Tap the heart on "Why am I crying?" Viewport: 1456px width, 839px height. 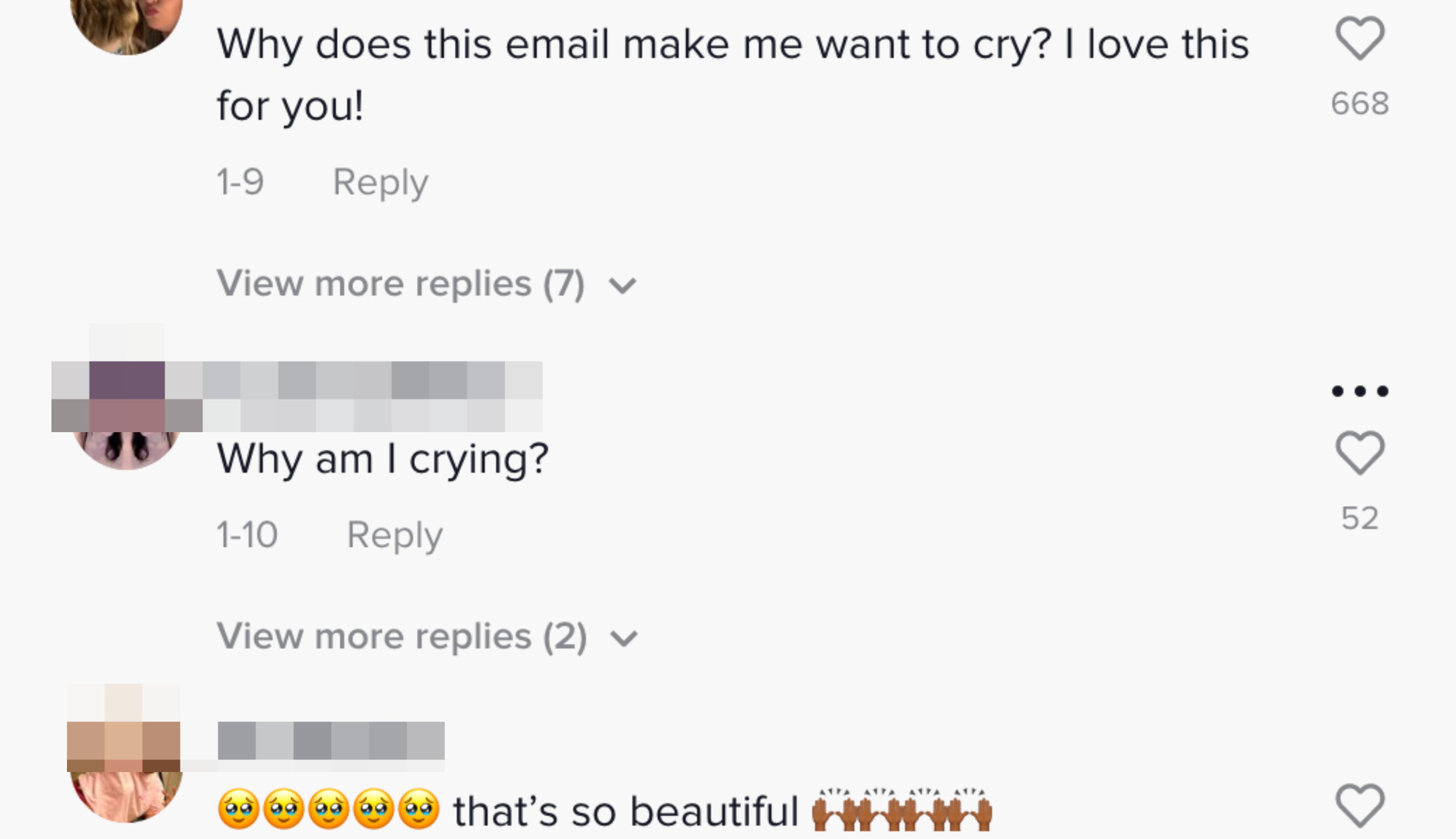(x=1360, y=453)
